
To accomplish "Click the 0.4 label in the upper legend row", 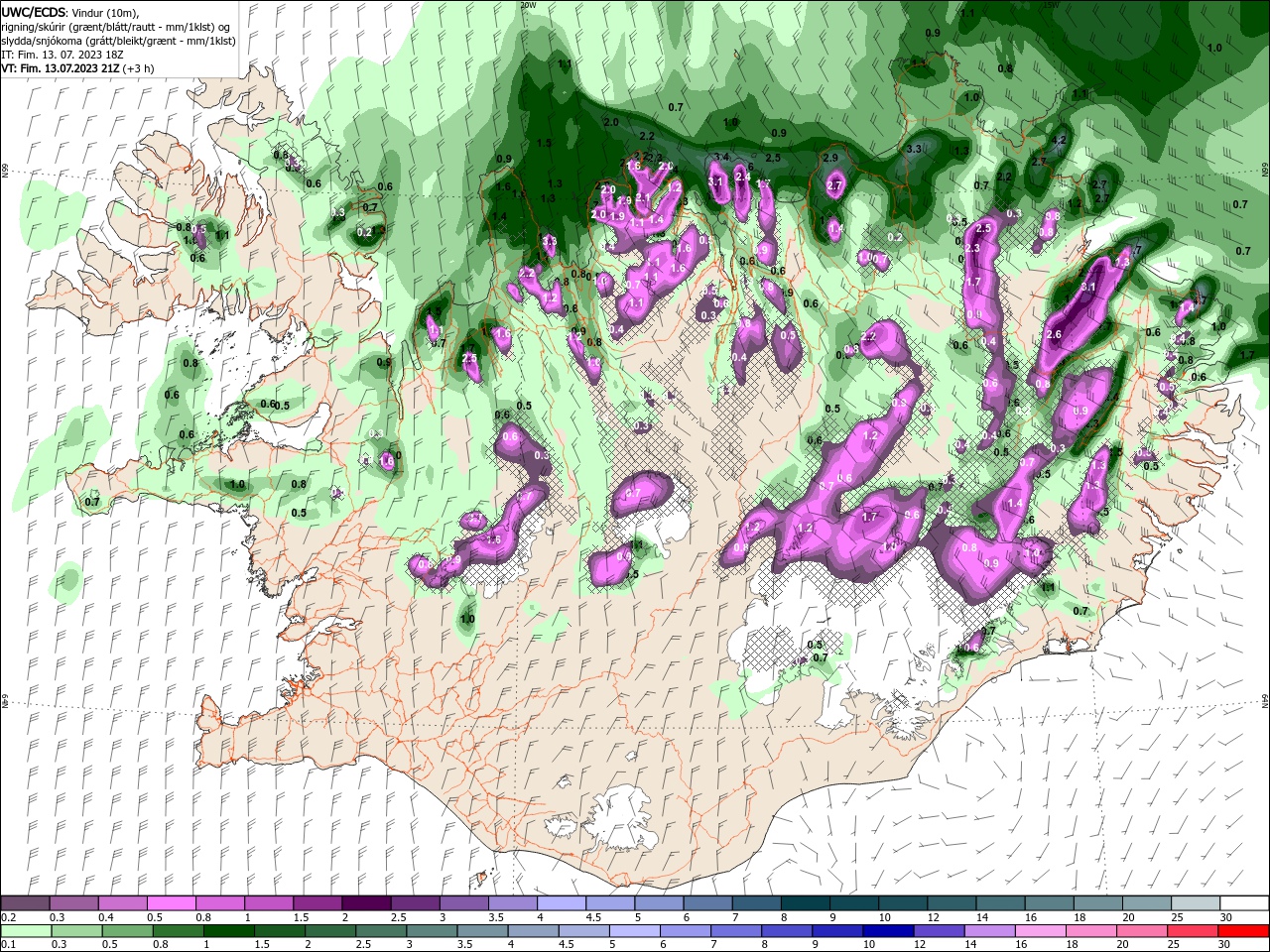I will point(106,917).
